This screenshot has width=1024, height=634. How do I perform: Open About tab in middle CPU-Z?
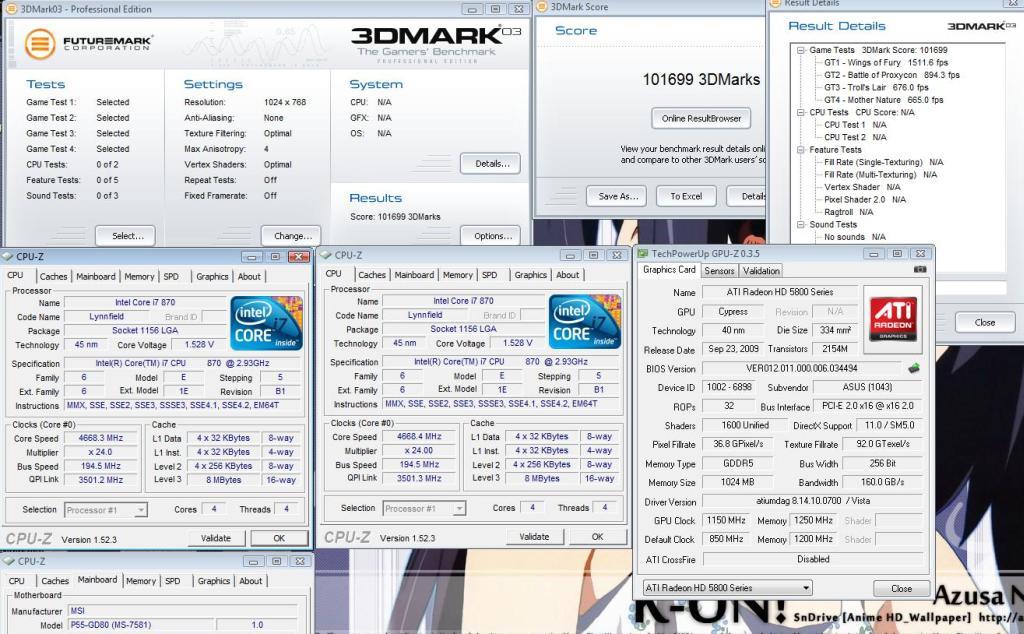pyautogui.click(x=568, y=275)
